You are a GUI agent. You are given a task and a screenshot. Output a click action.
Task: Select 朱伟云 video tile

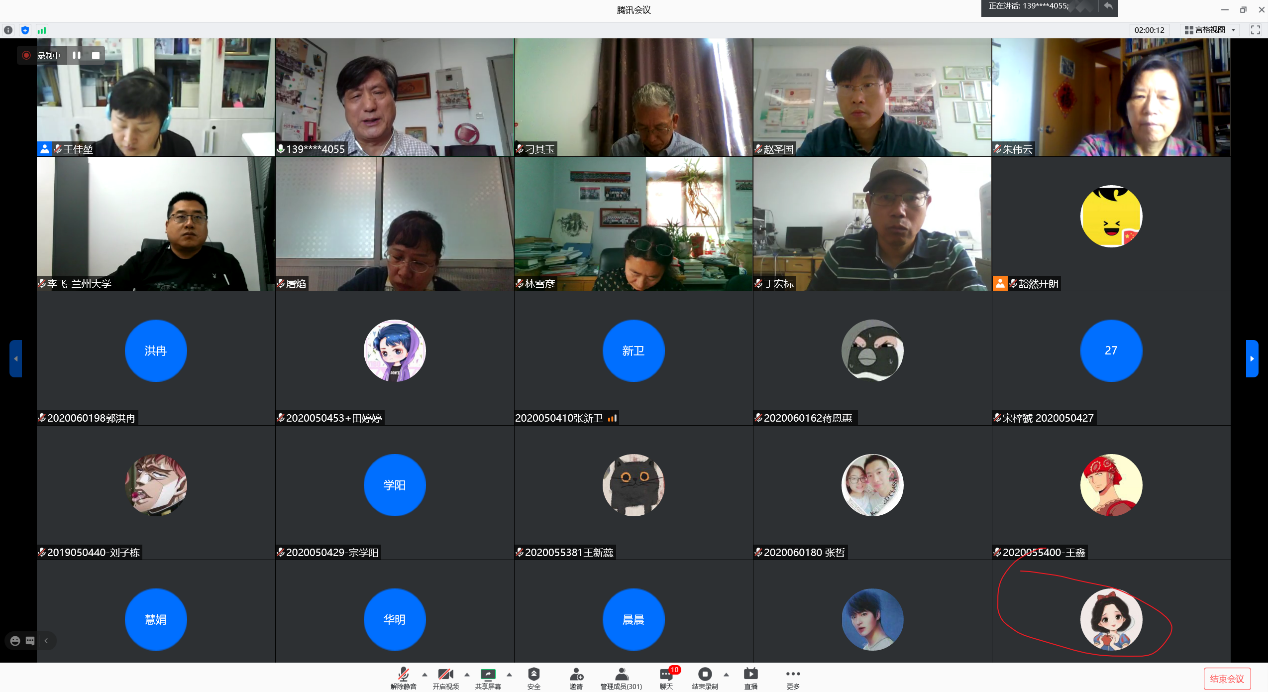pyautogui.click(x=1111, y=97)
